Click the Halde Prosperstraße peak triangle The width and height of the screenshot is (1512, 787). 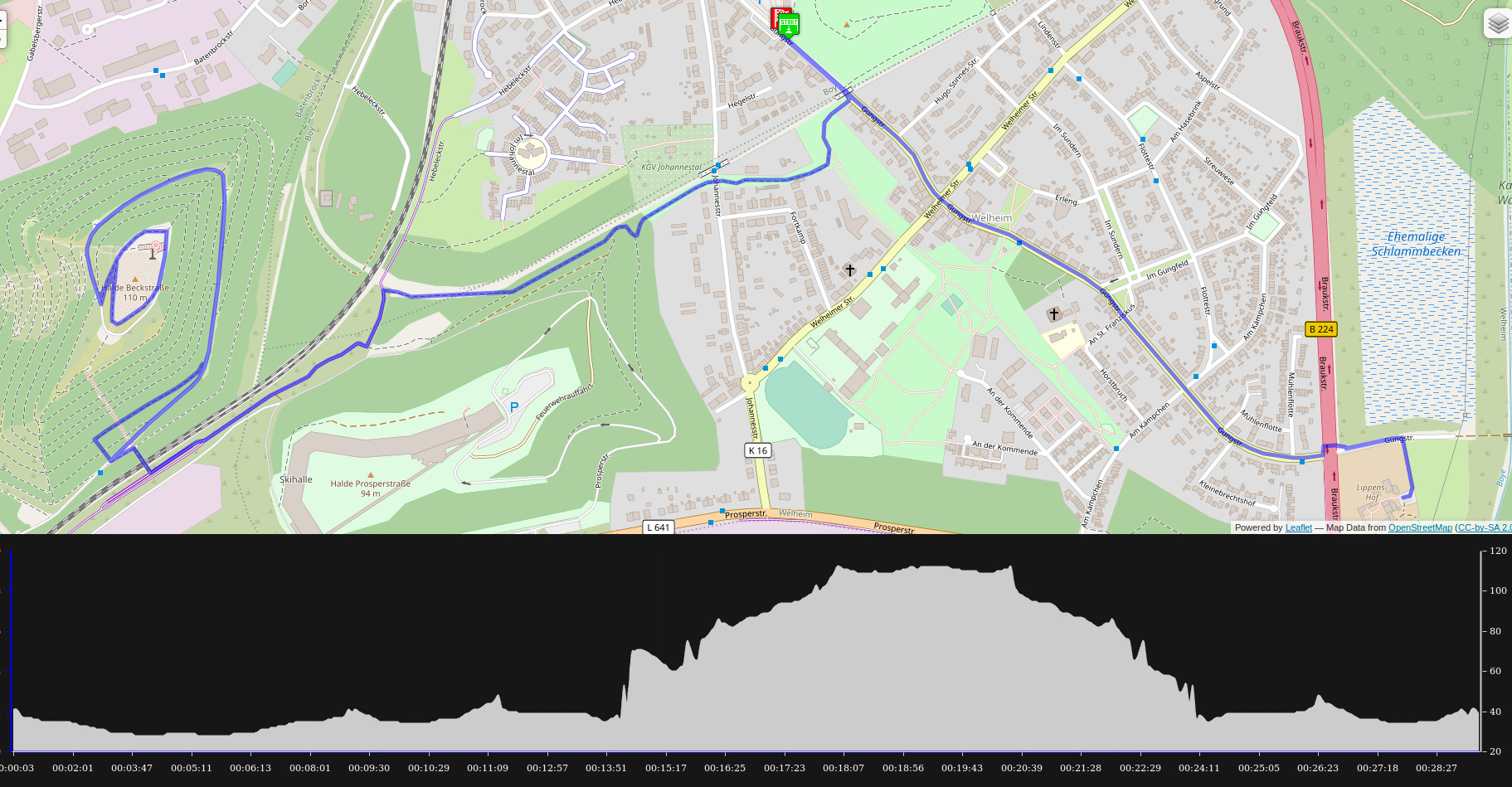(371, 475)
